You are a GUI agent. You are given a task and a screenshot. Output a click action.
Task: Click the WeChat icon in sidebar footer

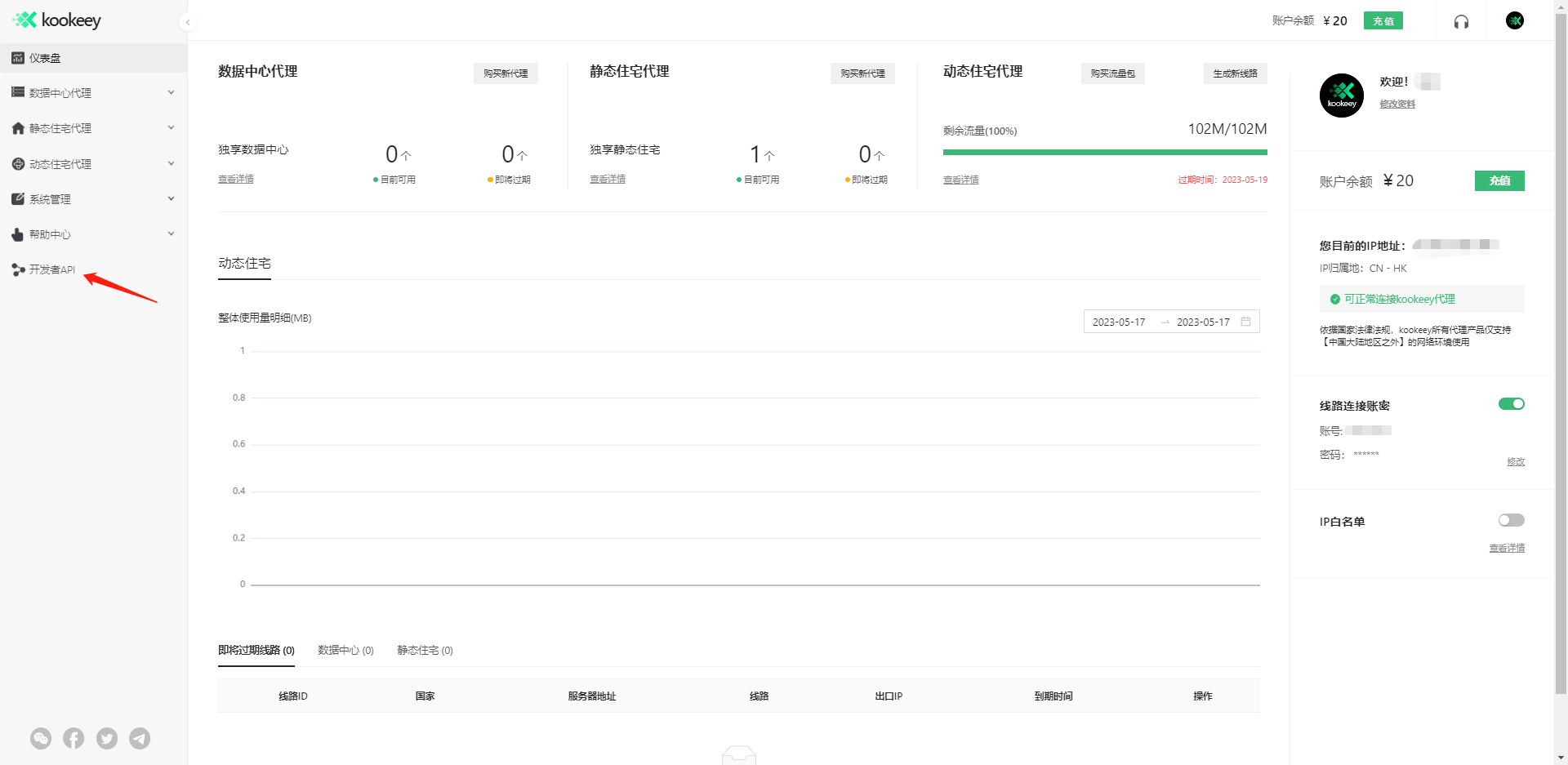pos(41,738)
